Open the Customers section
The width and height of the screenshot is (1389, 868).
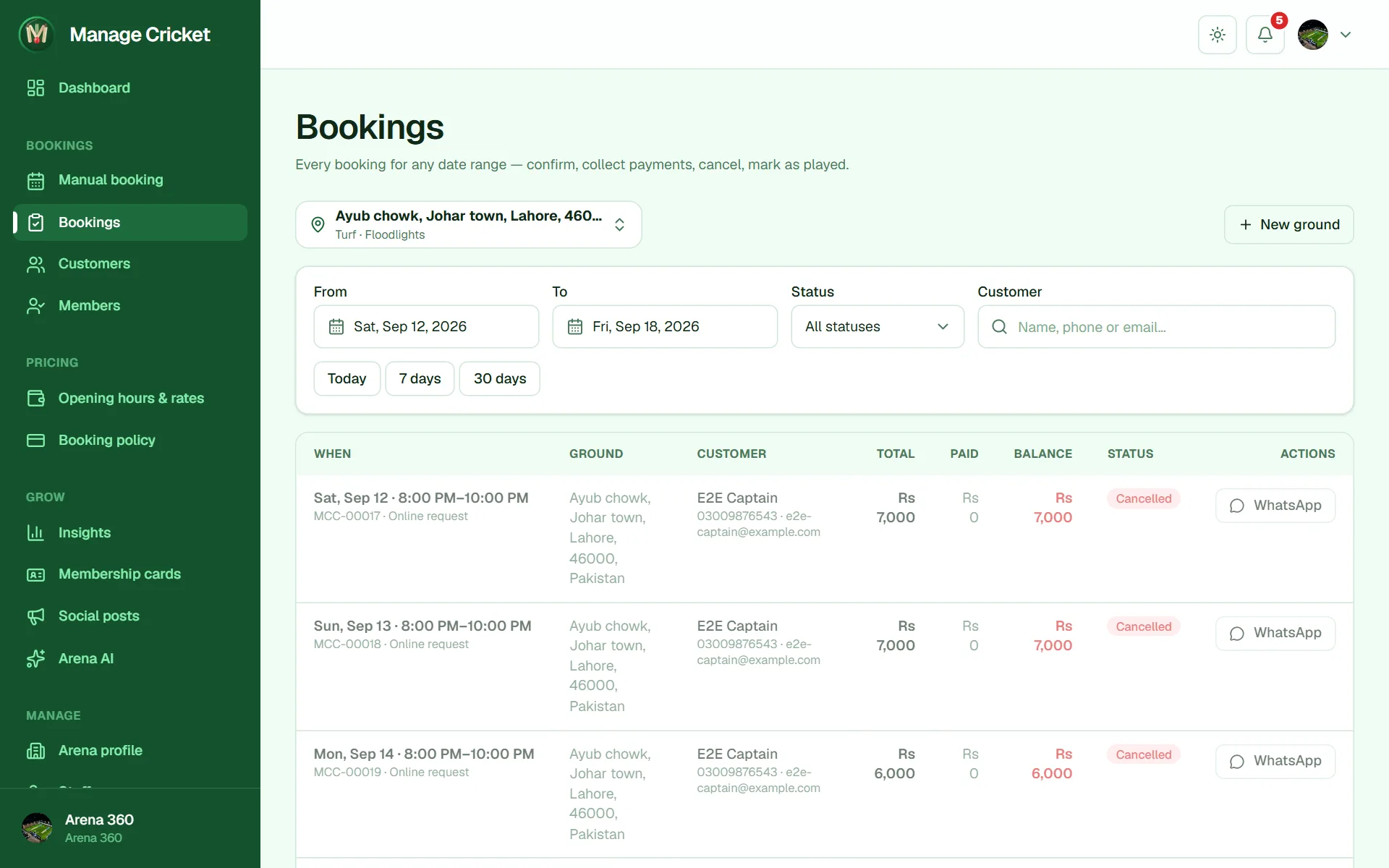(x=130, y=264)
